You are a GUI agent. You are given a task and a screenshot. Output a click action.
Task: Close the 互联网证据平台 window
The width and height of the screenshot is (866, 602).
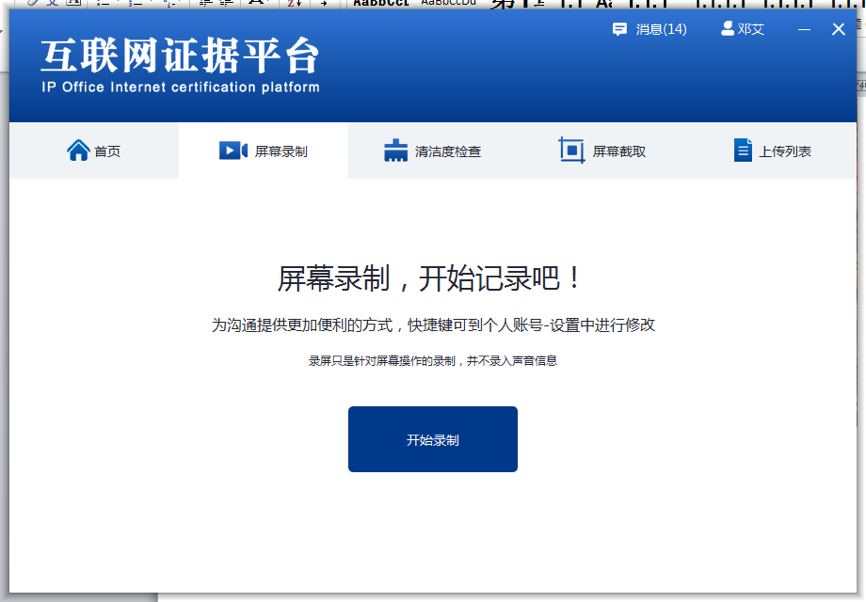(838, 30)
